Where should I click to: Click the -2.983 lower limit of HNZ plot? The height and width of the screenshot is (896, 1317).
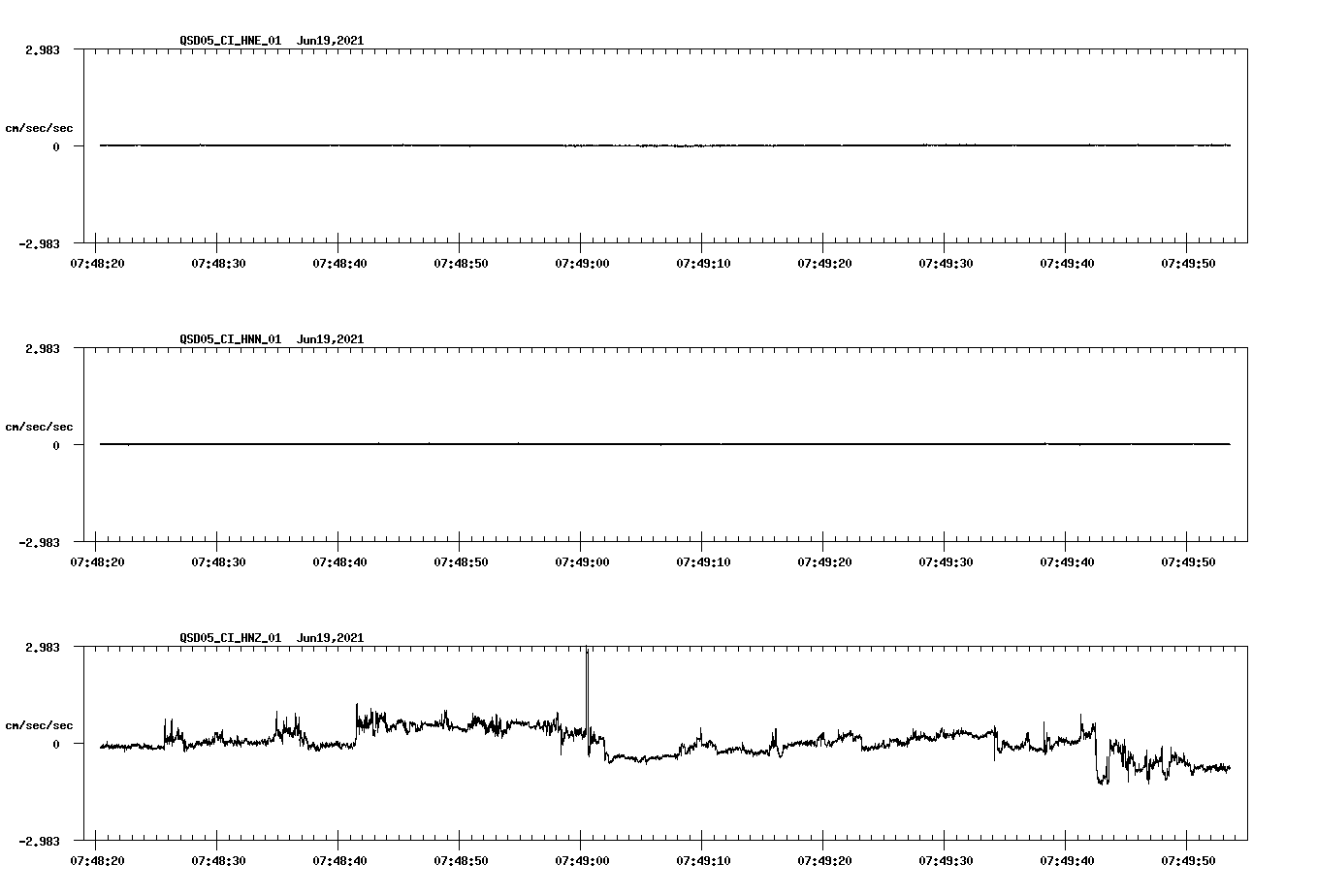click(x=39, y=842)
